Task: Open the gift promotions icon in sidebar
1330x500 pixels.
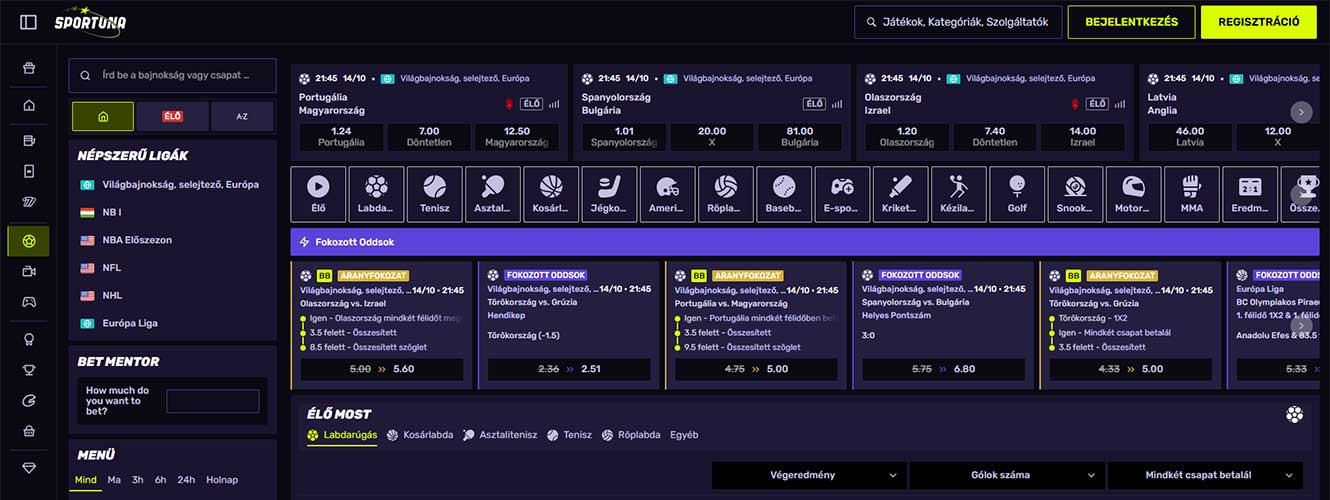Action: click(28, 69)
